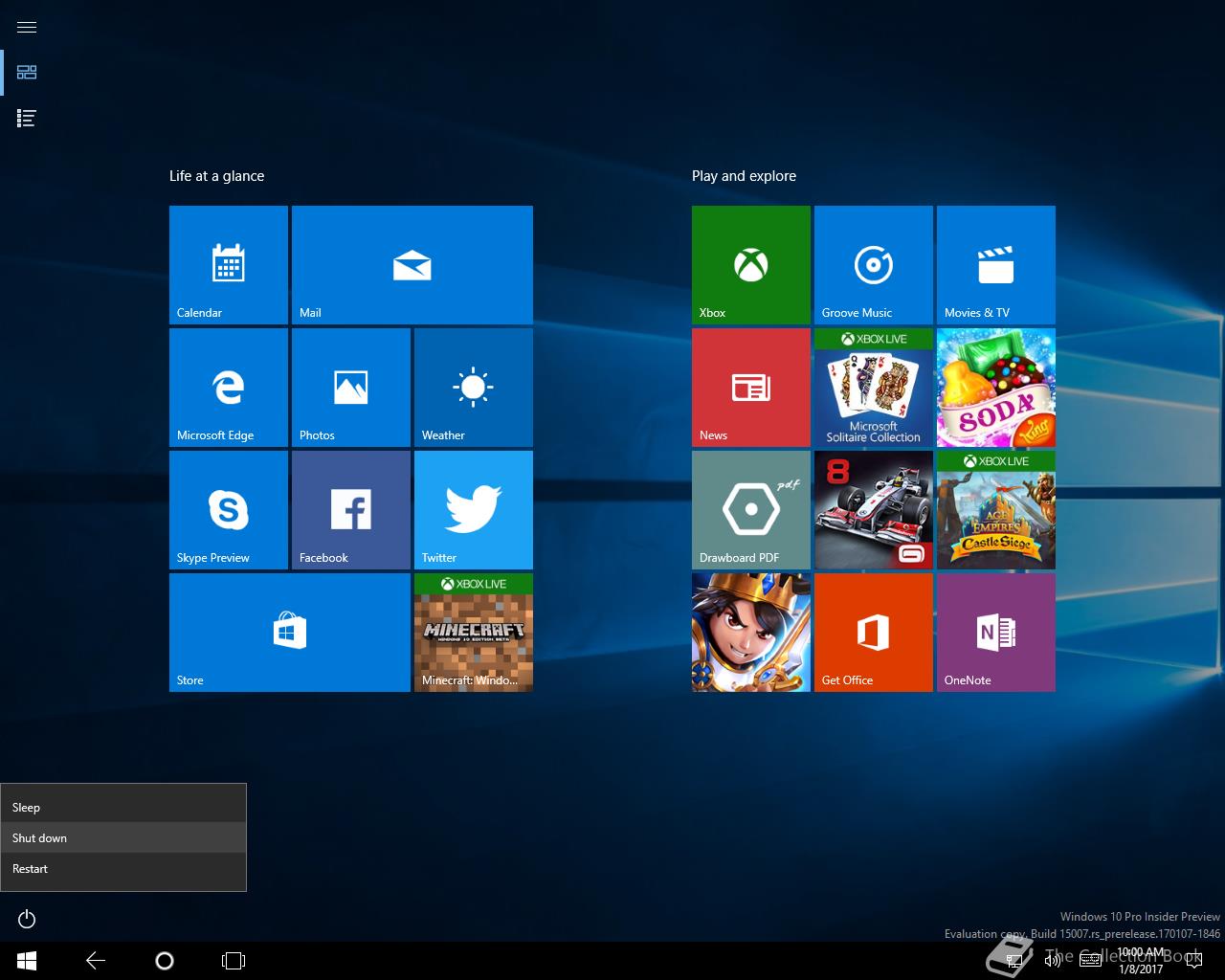Select Restart from power menu
This screenshot has width=1225, height=980.
click(x=123, y=869)
